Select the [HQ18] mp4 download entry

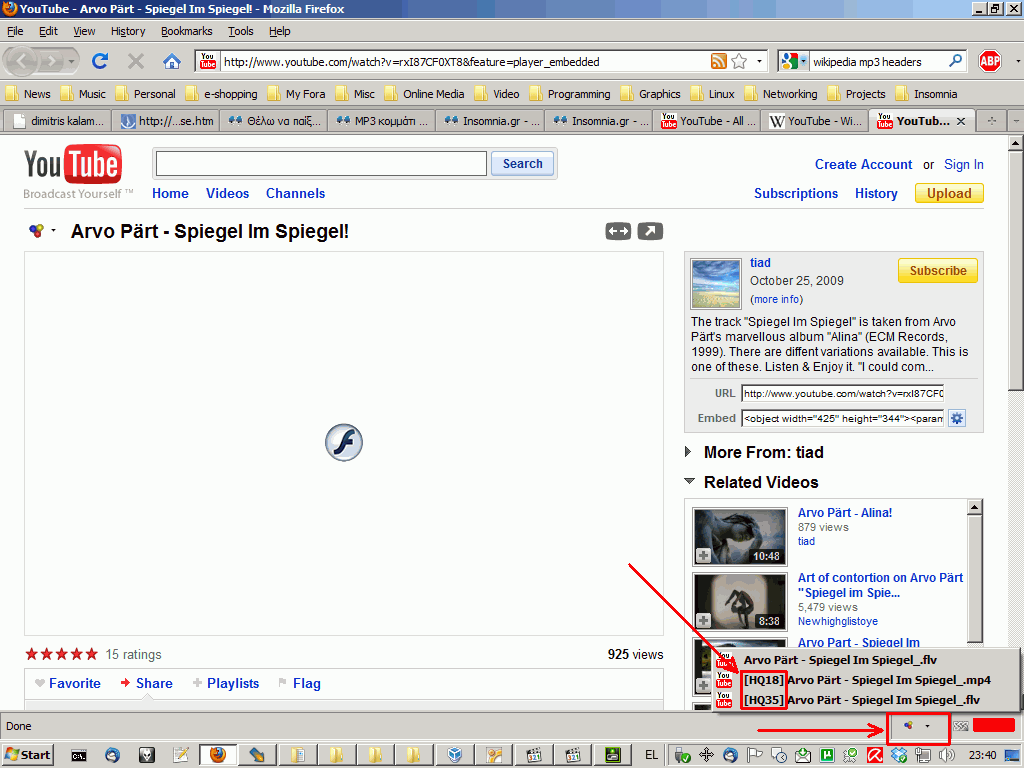[x=867, y=680]
